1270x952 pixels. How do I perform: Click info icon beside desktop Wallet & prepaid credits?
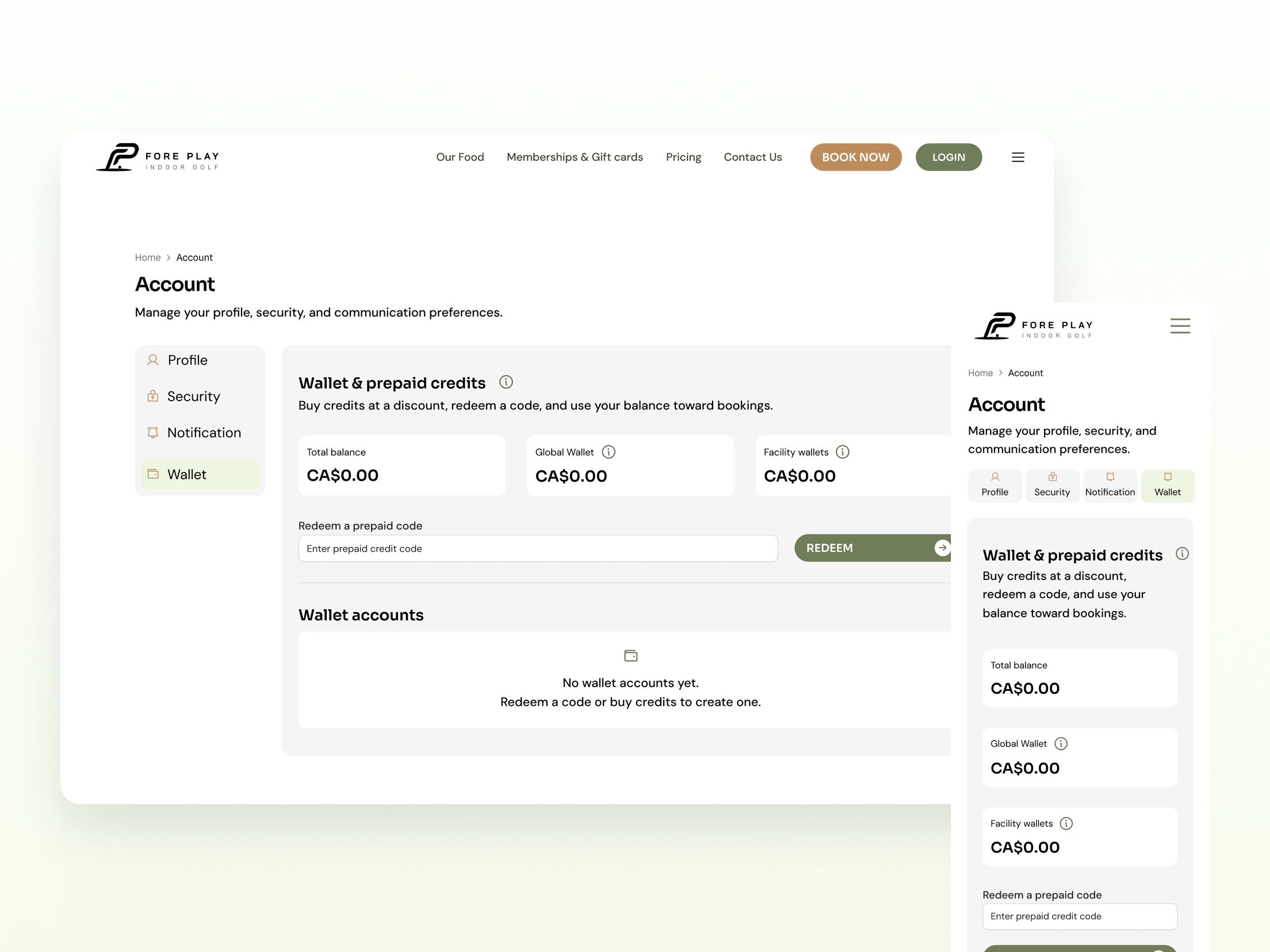tap(506, 382)
